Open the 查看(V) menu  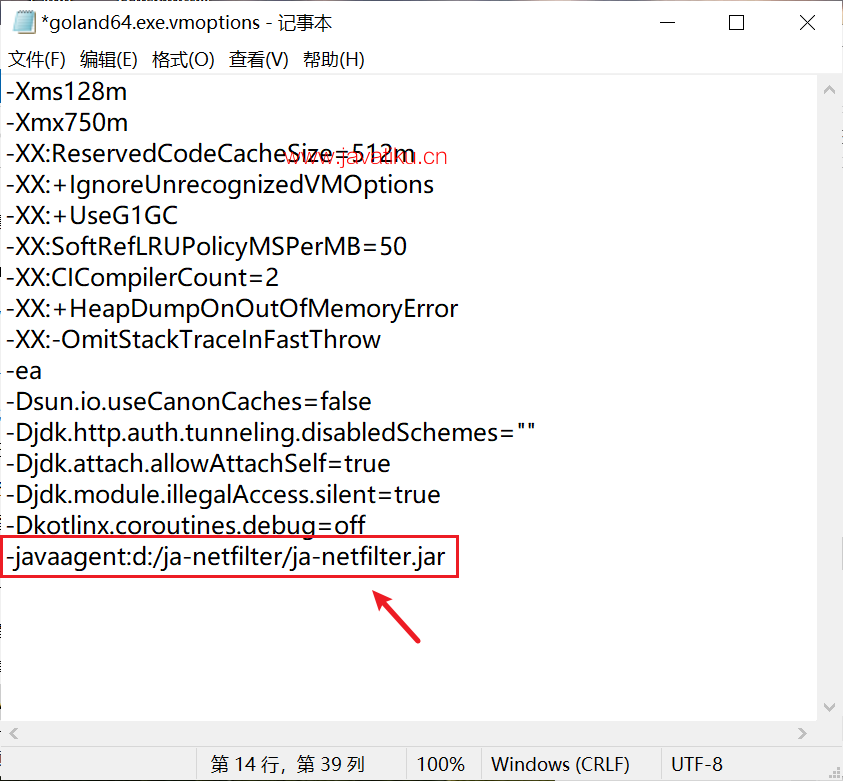click(x=259, y=59)
